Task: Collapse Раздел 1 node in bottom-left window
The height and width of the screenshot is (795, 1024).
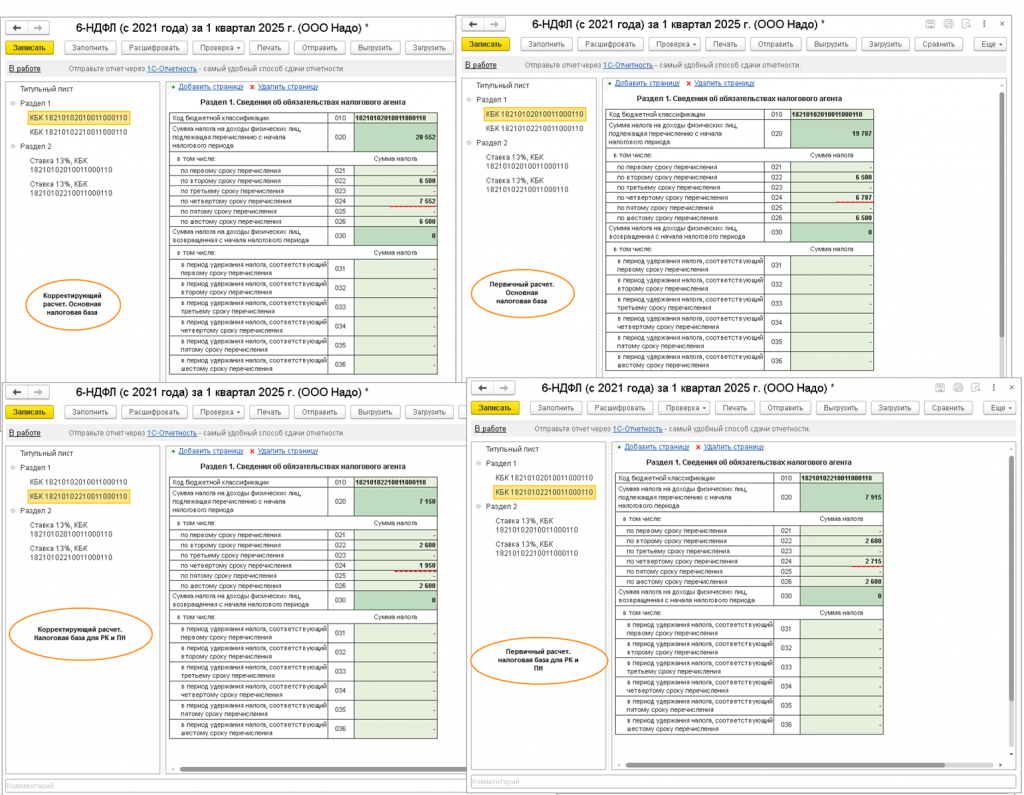Action: pos(13,468)
